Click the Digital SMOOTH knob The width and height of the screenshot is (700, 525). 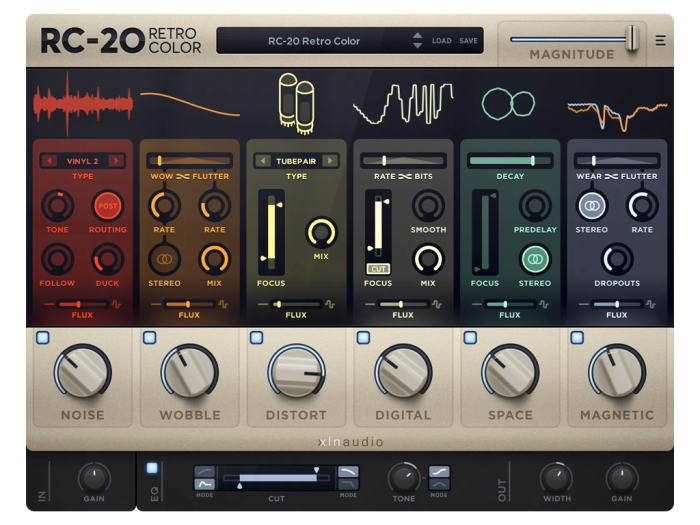(428, 206)
